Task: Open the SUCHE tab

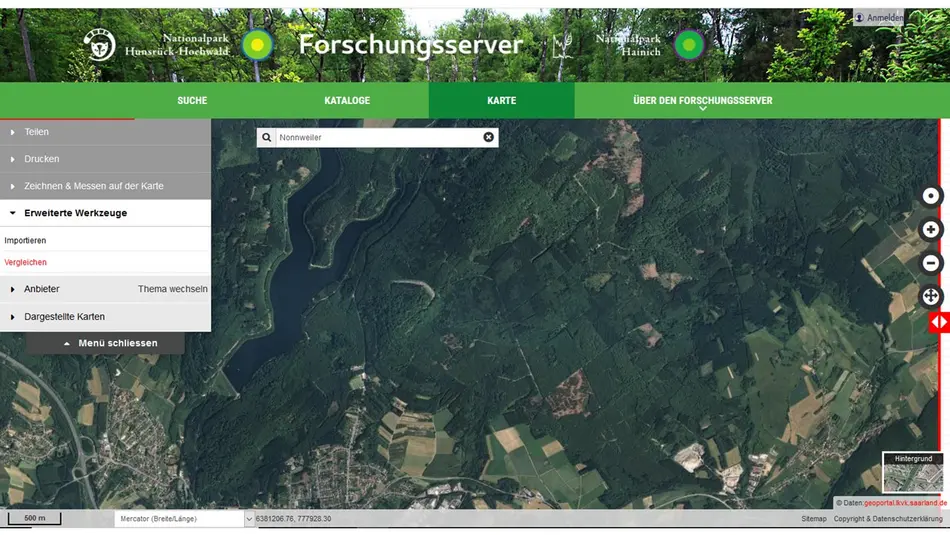Action: pyautogui.click(x=192, y=101)
